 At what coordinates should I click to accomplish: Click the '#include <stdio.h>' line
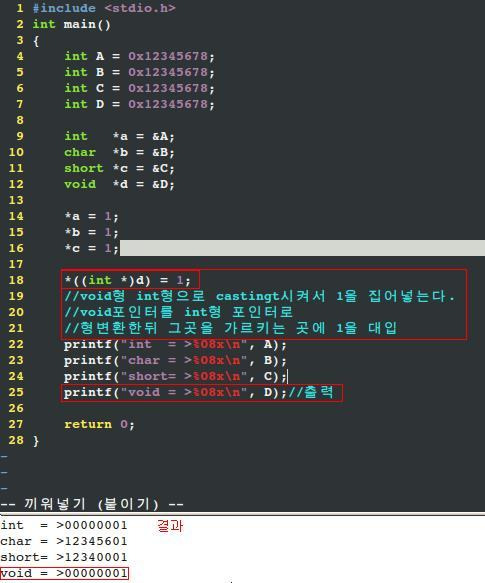pyautogui.click(x=104, y=8)
